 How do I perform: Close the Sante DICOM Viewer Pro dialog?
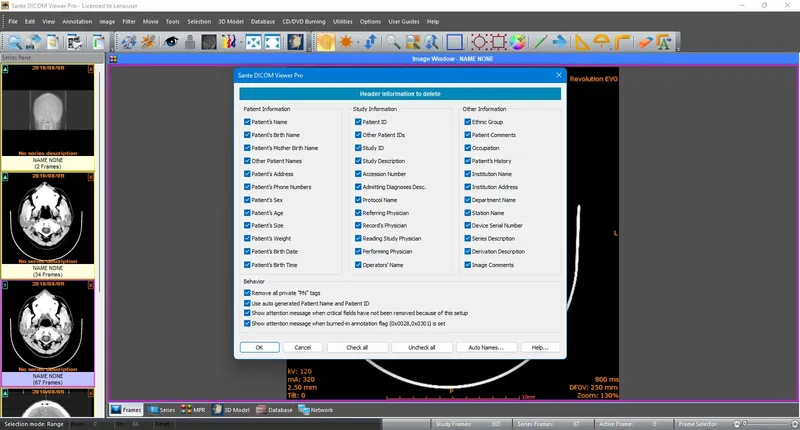tap(559, 75)
